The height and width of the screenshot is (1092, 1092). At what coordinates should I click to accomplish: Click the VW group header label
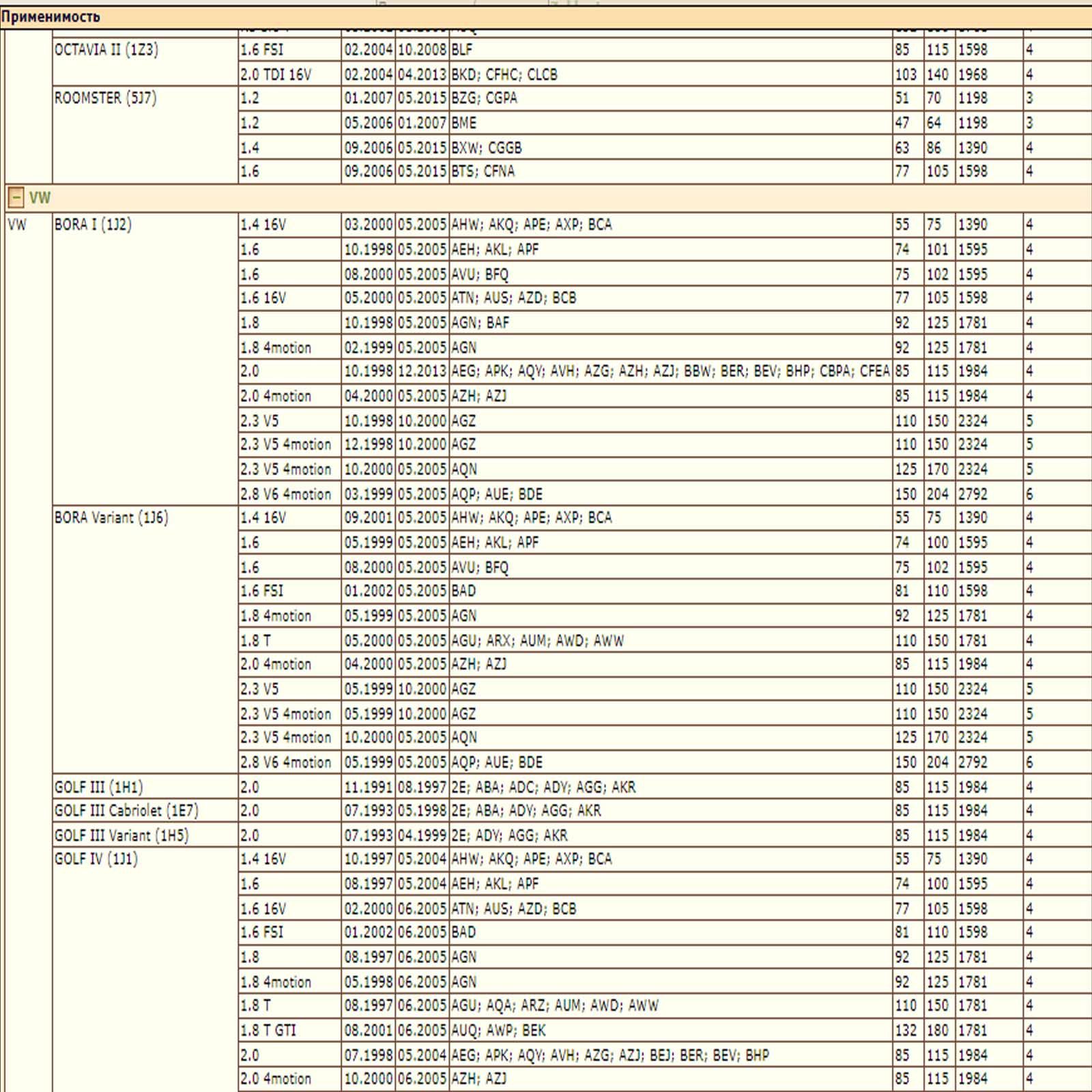40,198
